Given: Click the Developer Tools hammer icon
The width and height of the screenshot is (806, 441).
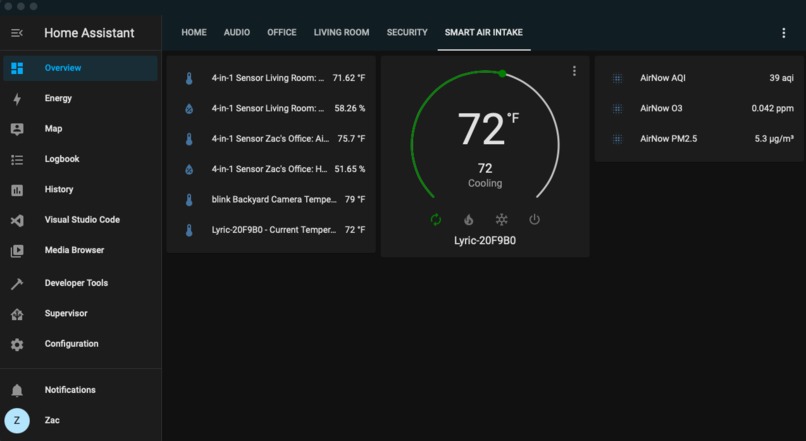Looking at the screenshot, I should 17,283.
